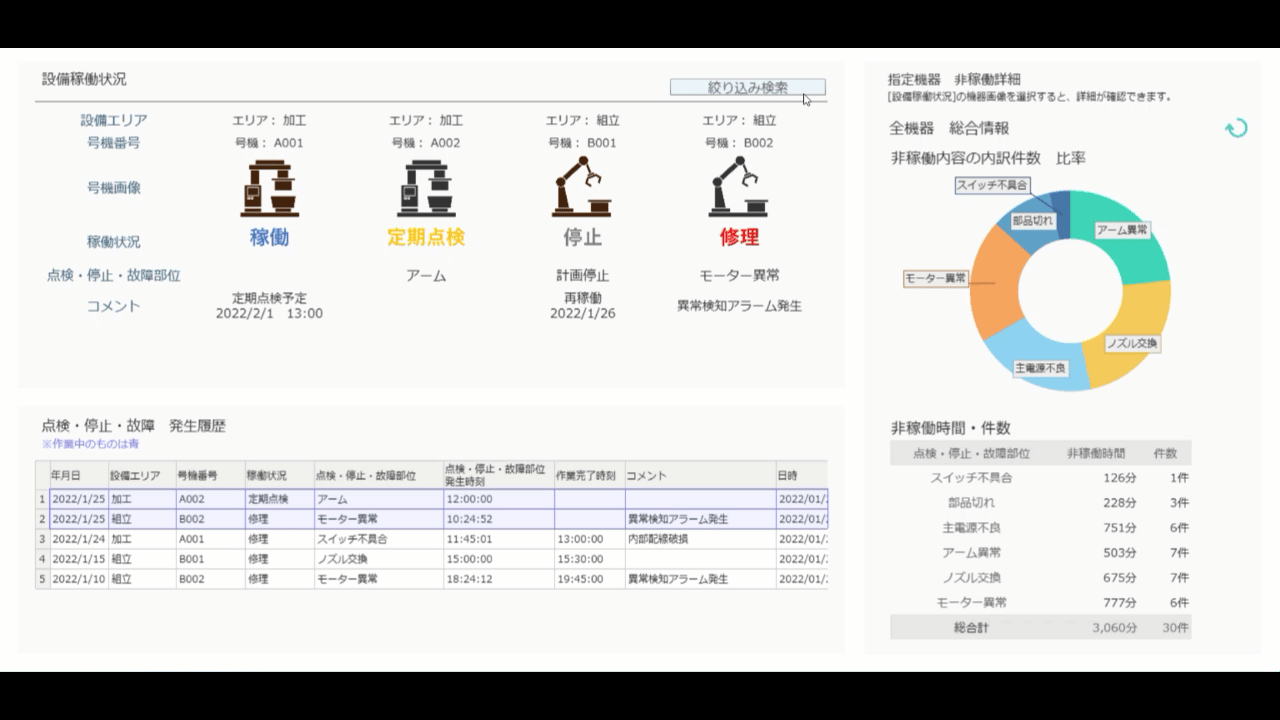The height and width of the screenshot is (720, 1280).
Task: Click the red 修理 status text
Action: (x=739, y=238)
